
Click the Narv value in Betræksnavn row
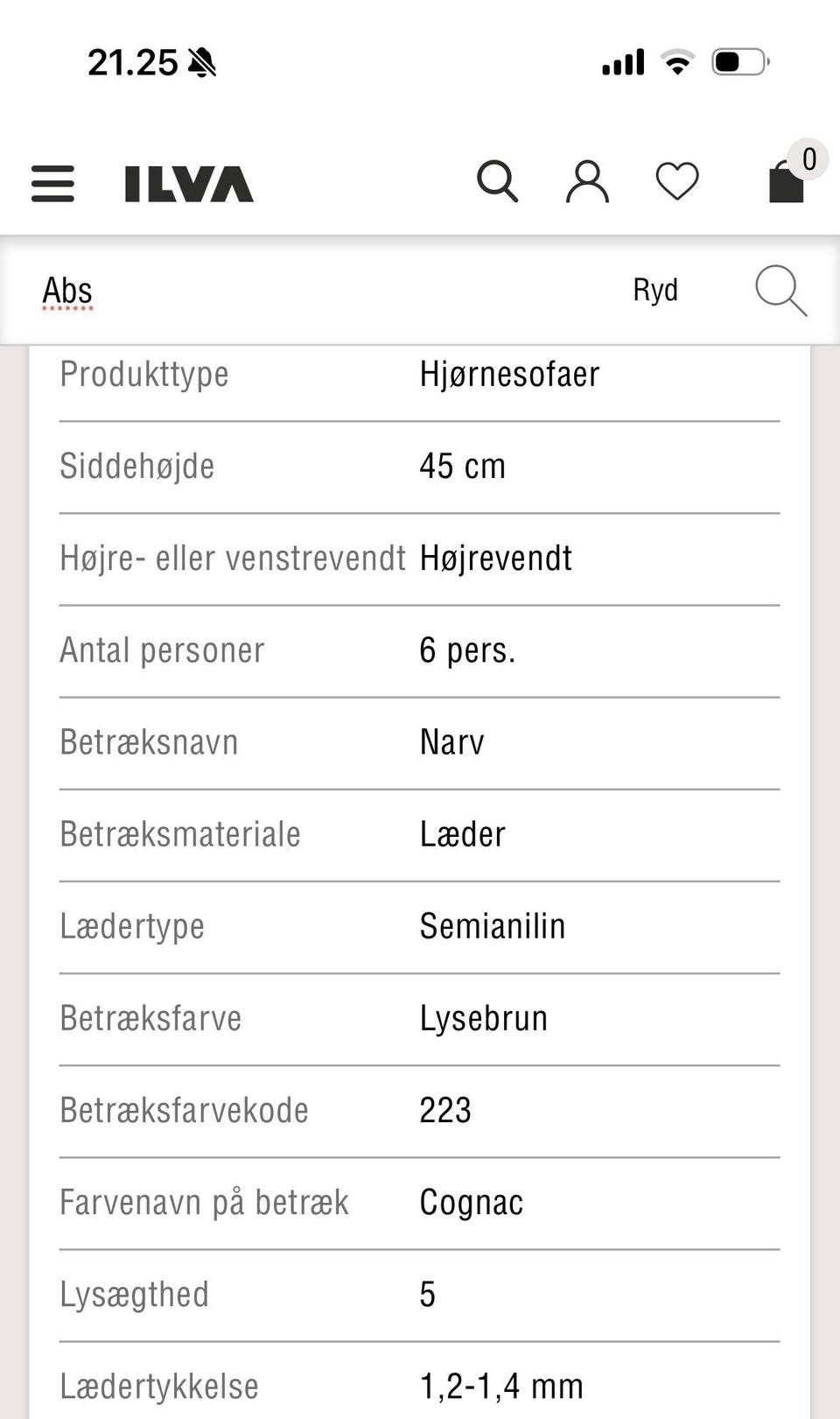[x=451, y=741]
